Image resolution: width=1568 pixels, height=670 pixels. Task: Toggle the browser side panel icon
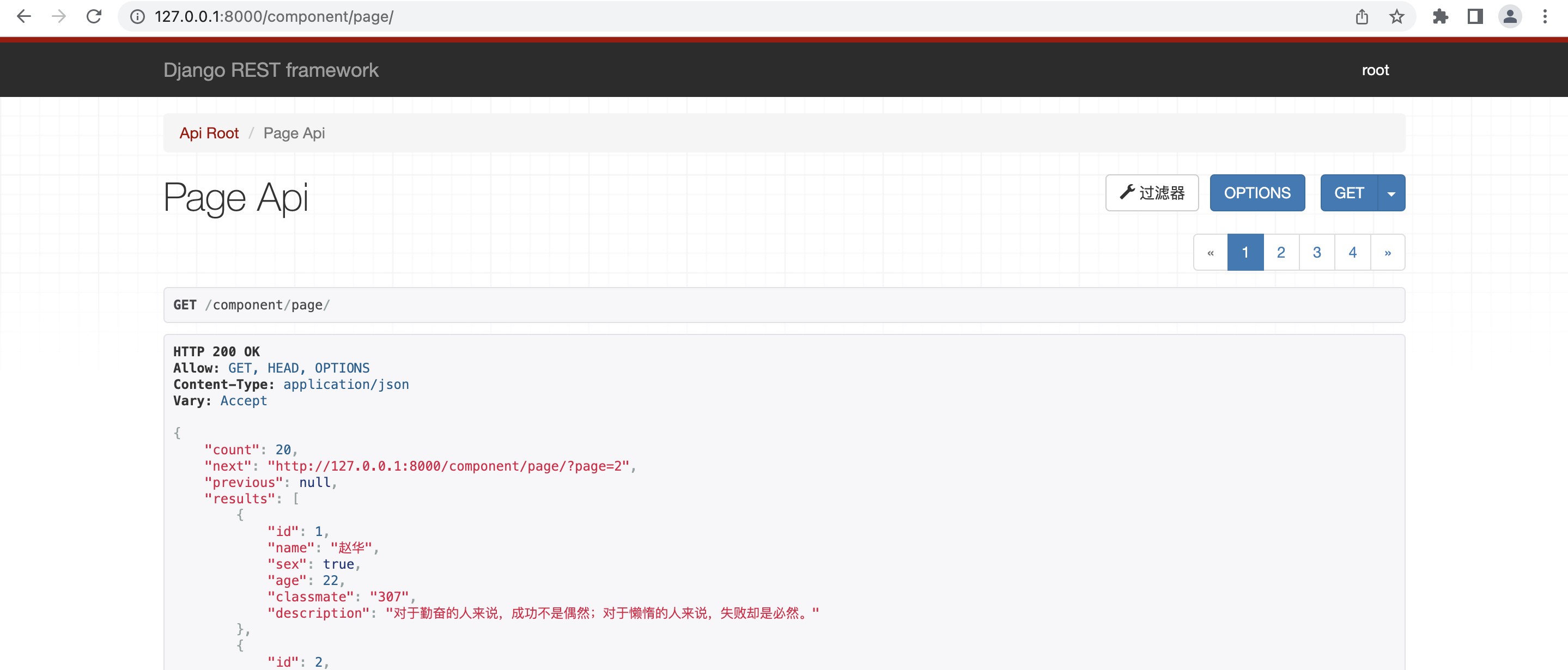pos(1475,16)
